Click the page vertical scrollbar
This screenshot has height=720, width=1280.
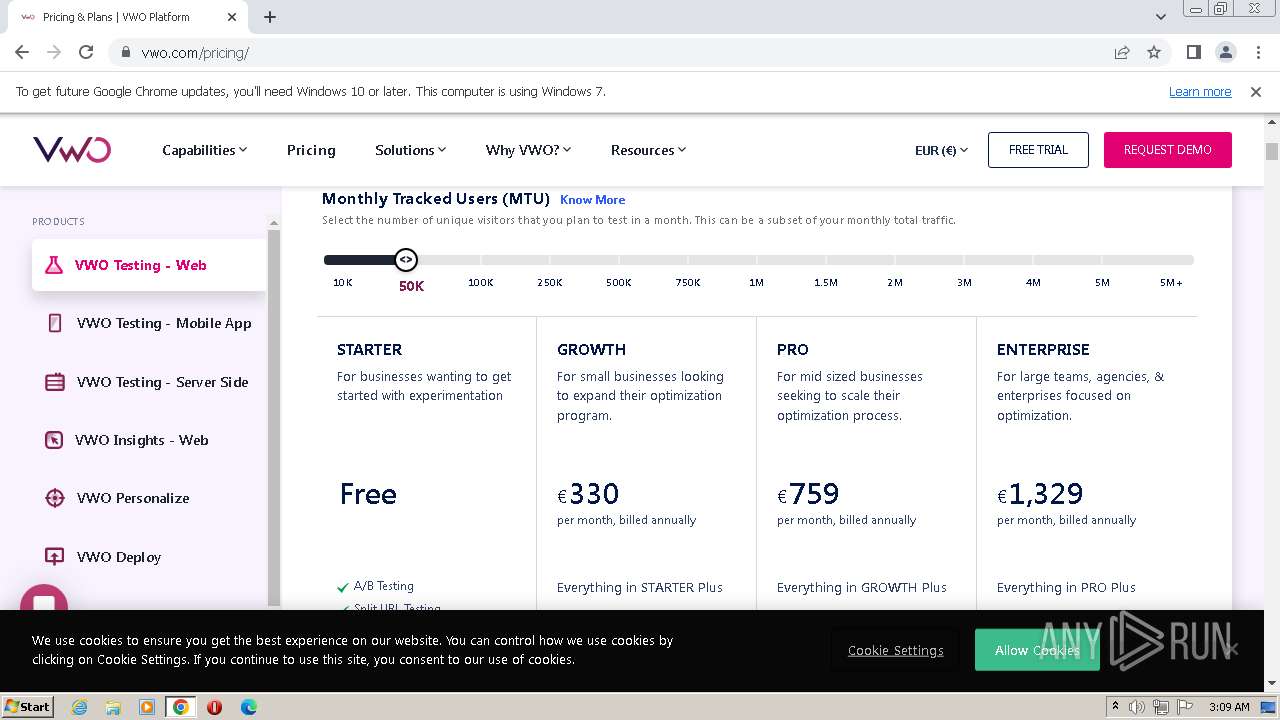click(1272, 151)
